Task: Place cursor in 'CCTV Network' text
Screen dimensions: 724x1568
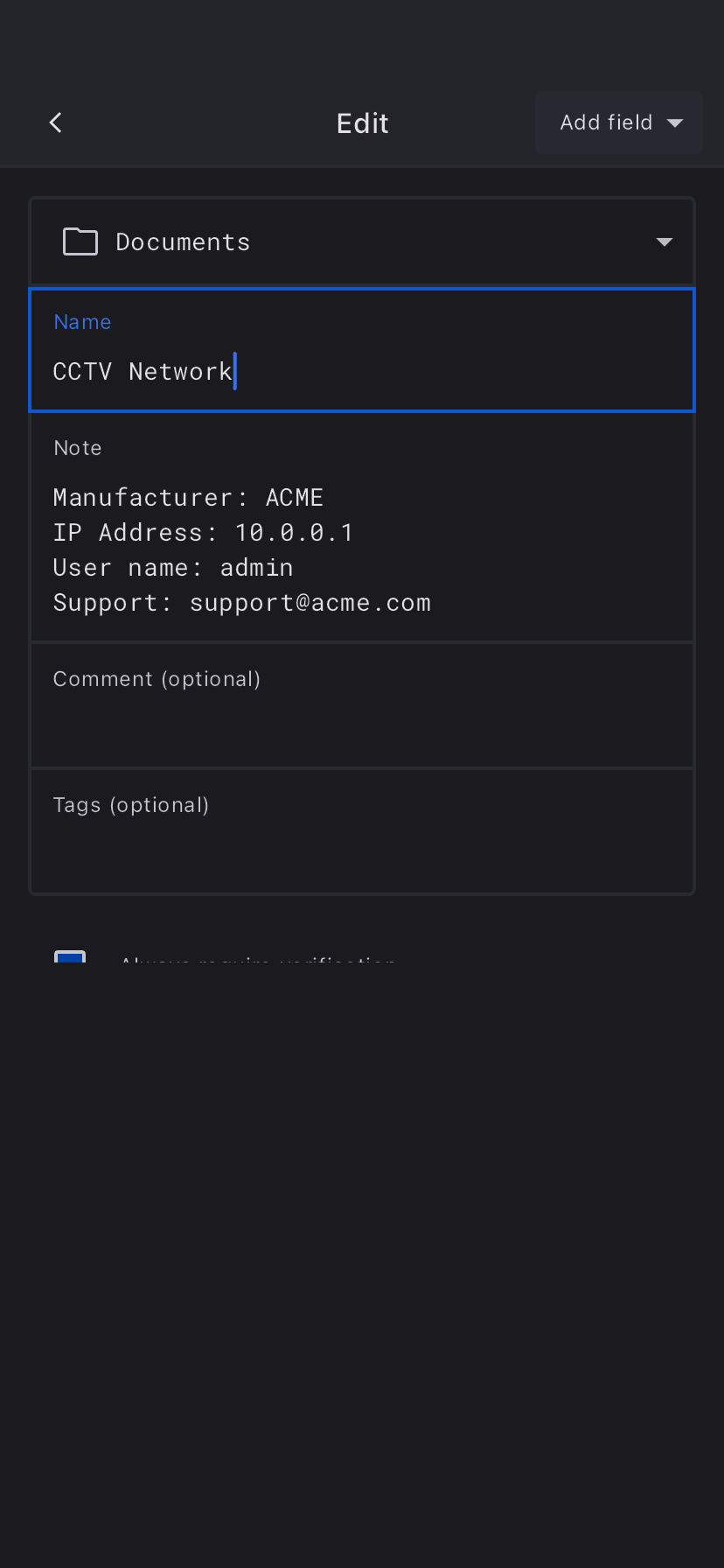Action: (143, 371)
